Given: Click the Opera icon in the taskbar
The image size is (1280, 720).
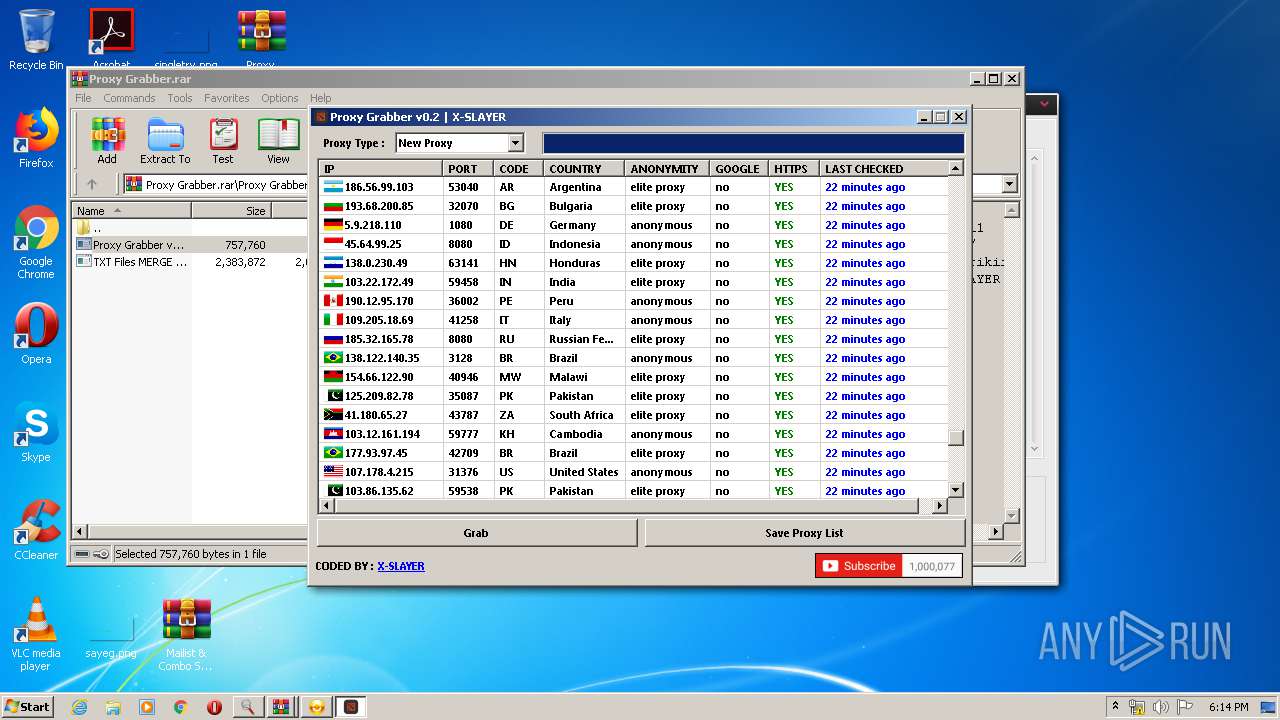Looking at the screenshot, I should (x=214, y=707).
